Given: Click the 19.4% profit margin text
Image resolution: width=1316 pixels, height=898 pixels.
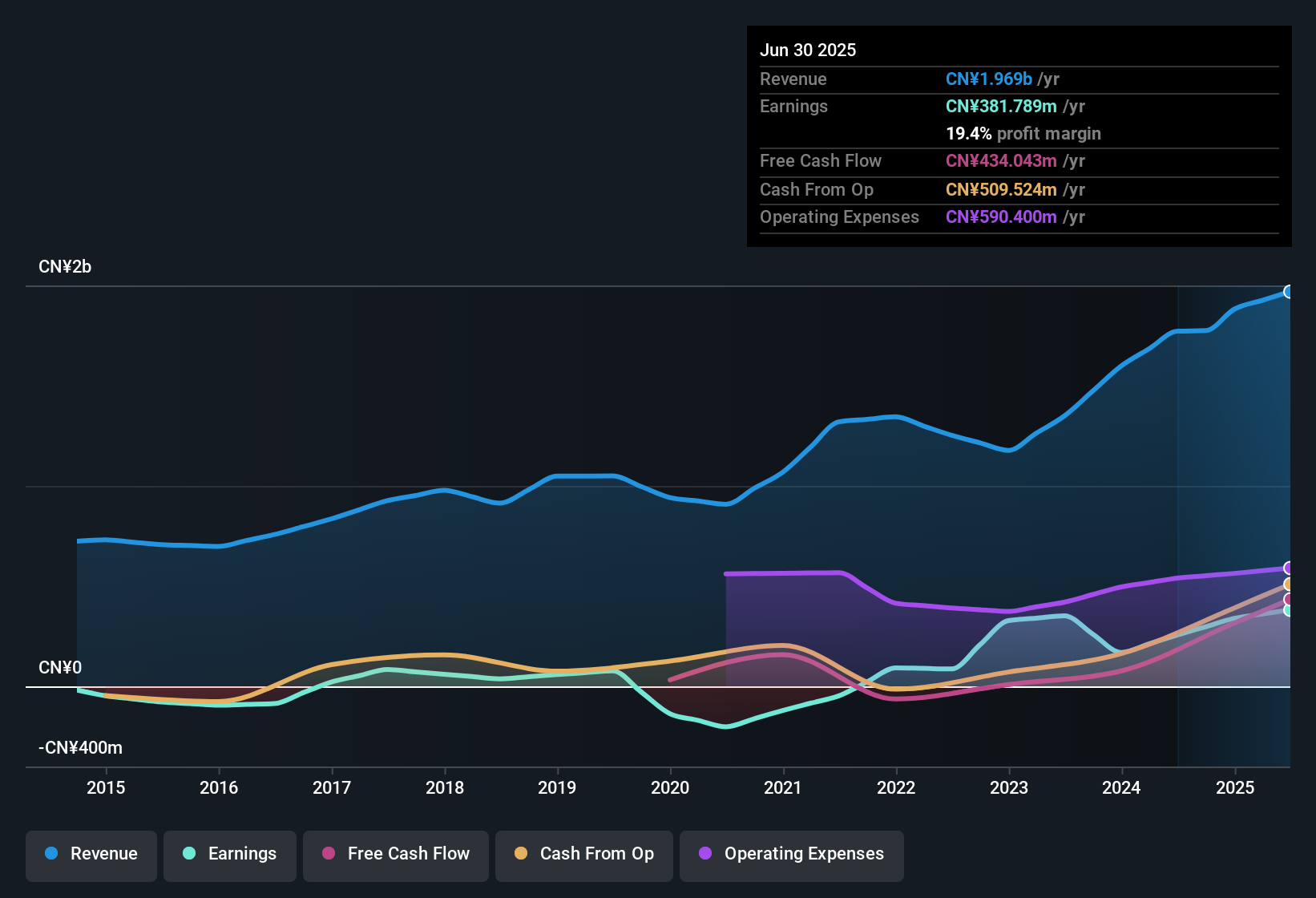Looking at the screenshot, I should [x=1023, y=134].
